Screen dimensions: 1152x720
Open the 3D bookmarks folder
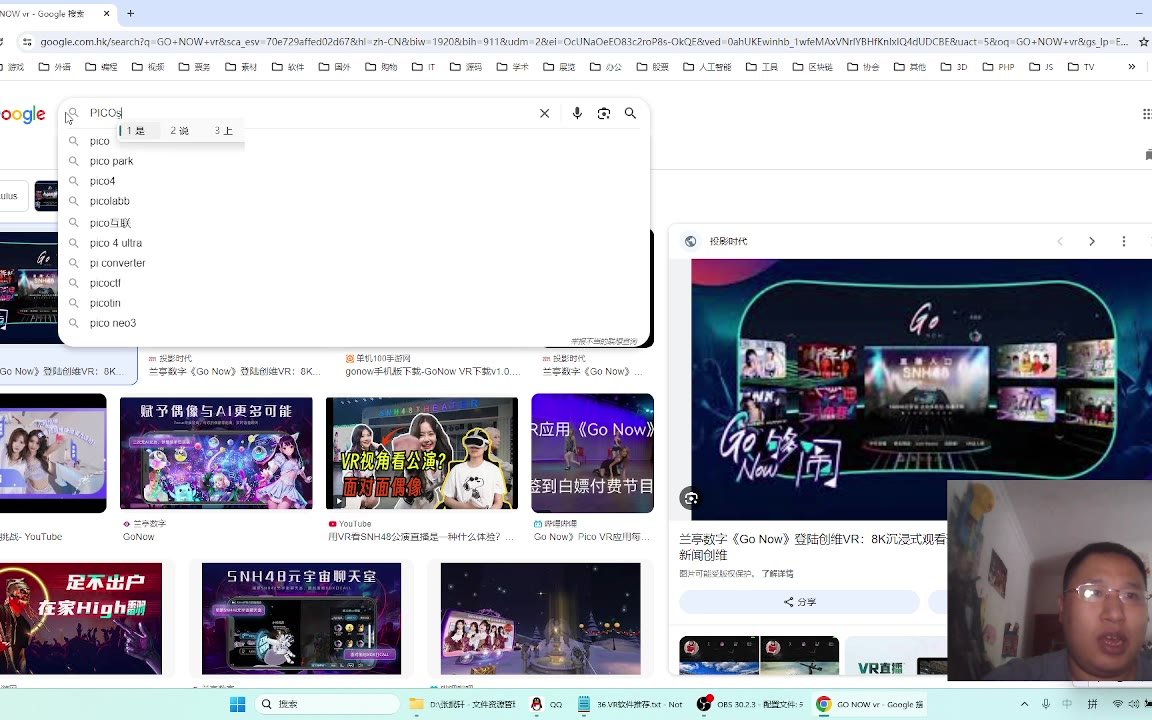[x=954, y=67]
